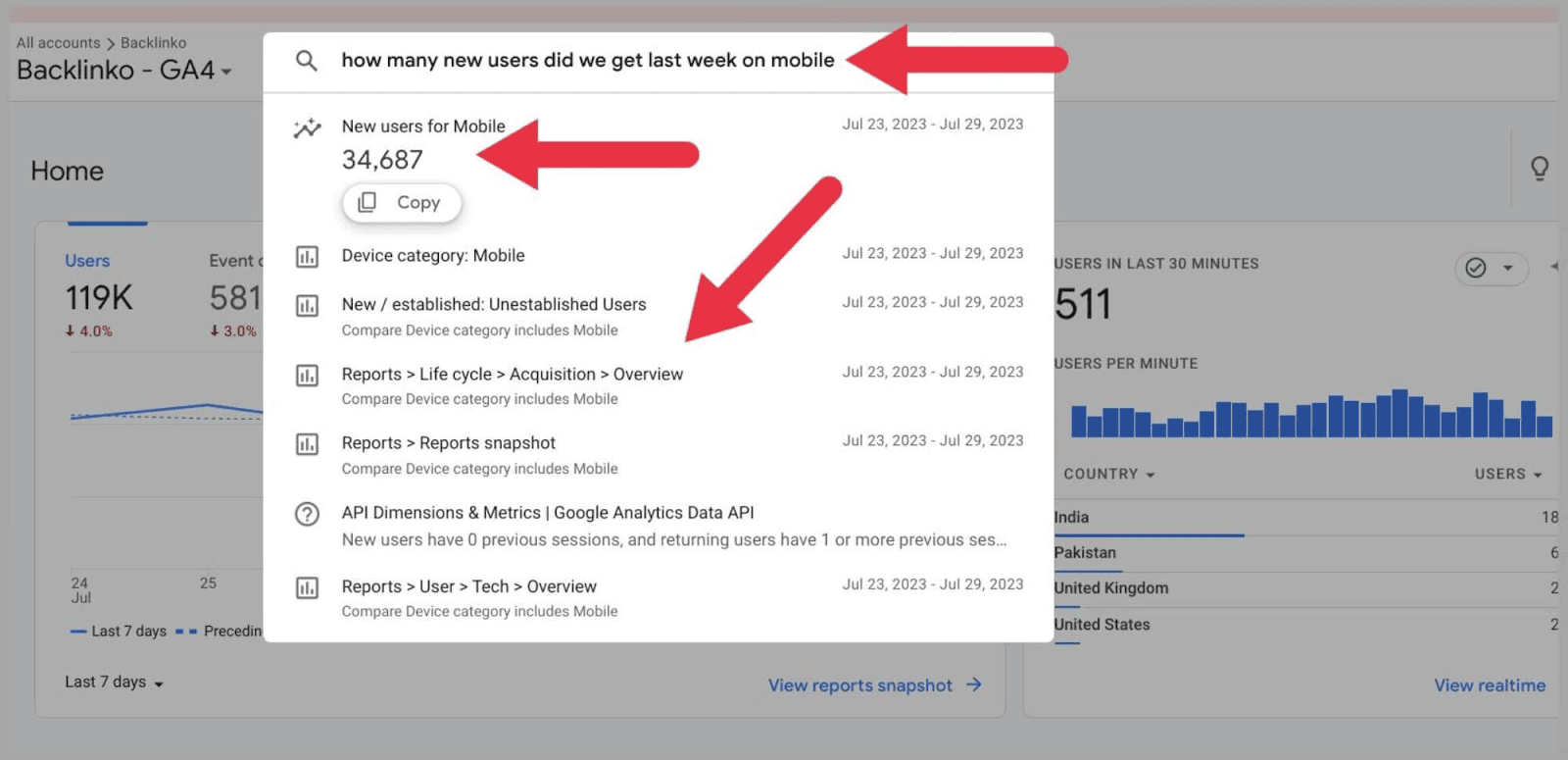The height and width of the screenshot is (760, 1568).
Task: Click the search magnifying glass icon
Action: [x=307, y=60]
